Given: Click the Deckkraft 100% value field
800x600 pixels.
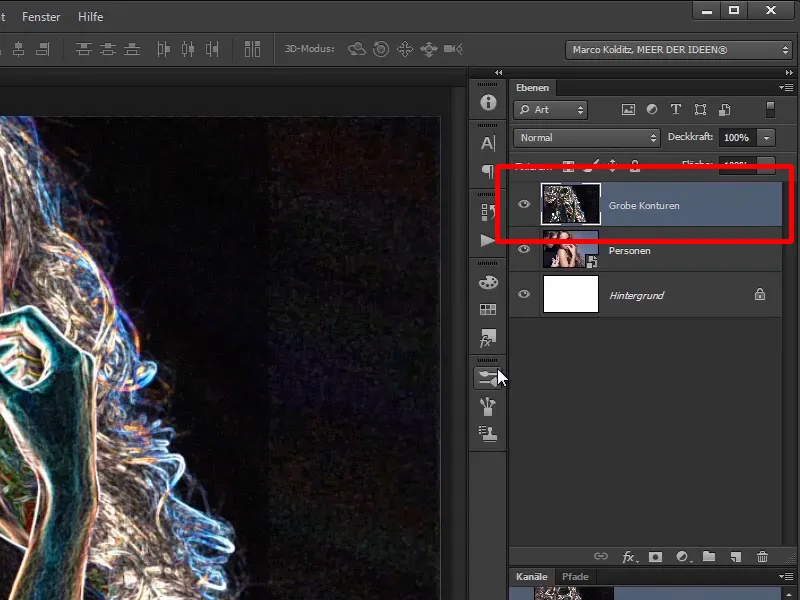Looking at the screenshot, I should pos(738,138).
